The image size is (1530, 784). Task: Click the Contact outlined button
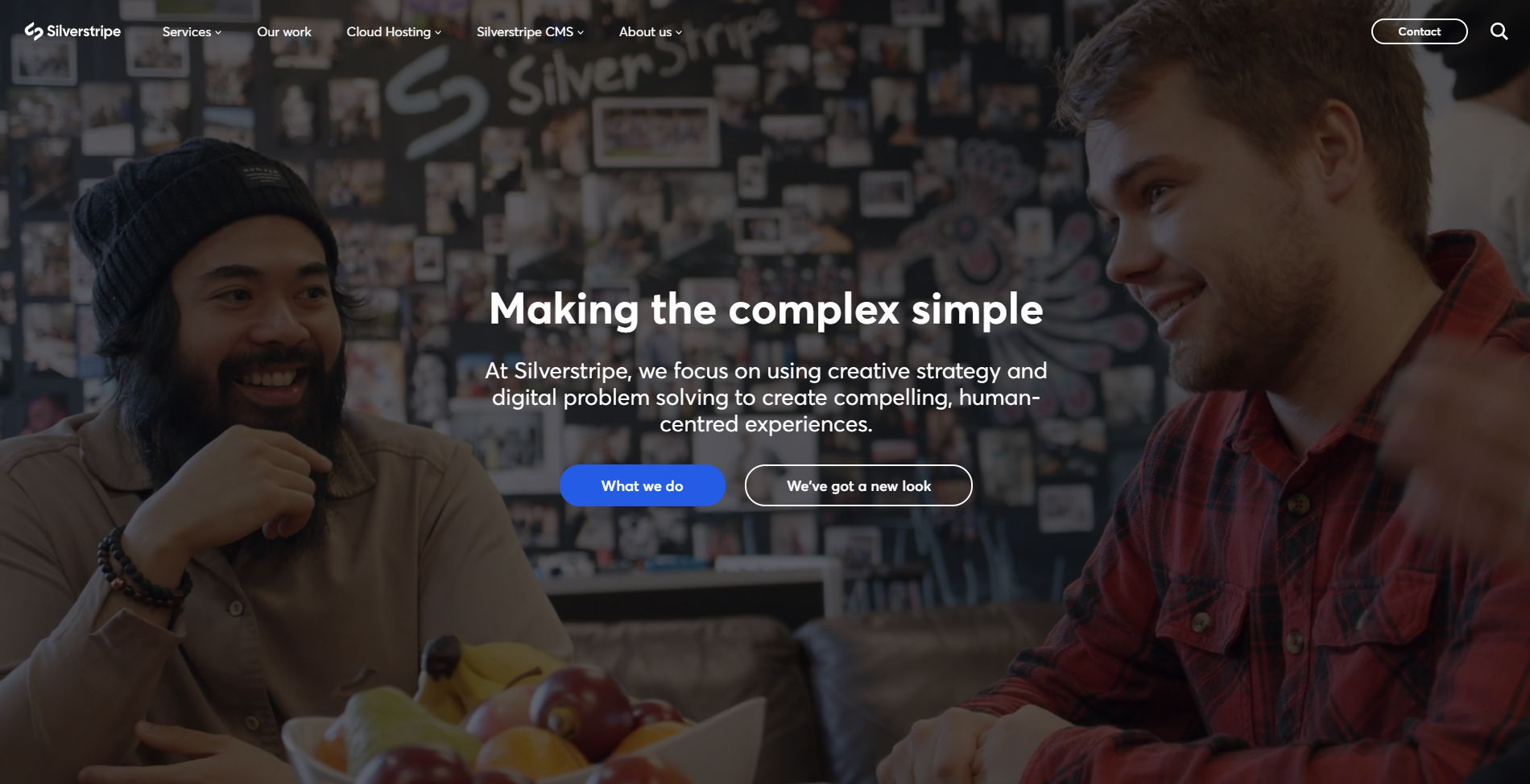[x=1419, y=31]
